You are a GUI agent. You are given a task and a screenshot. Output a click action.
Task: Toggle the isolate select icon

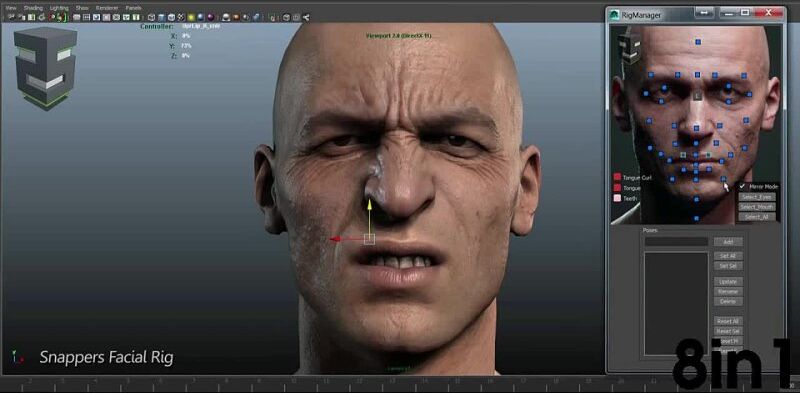[x=272, y=17]
